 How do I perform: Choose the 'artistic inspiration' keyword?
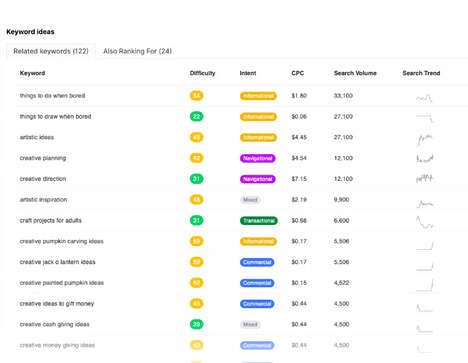point(43,200)
